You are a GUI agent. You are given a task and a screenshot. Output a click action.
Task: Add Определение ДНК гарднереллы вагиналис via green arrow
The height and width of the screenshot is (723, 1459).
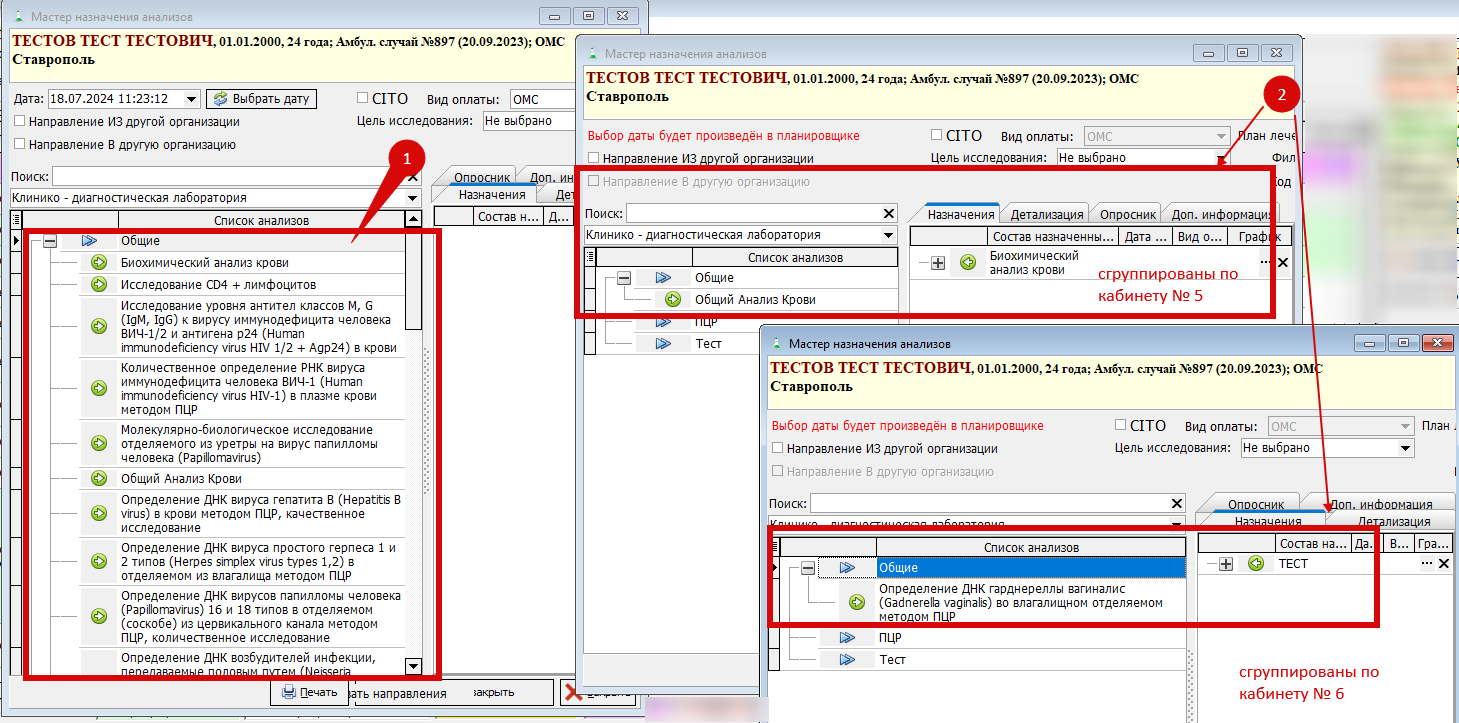857,602
